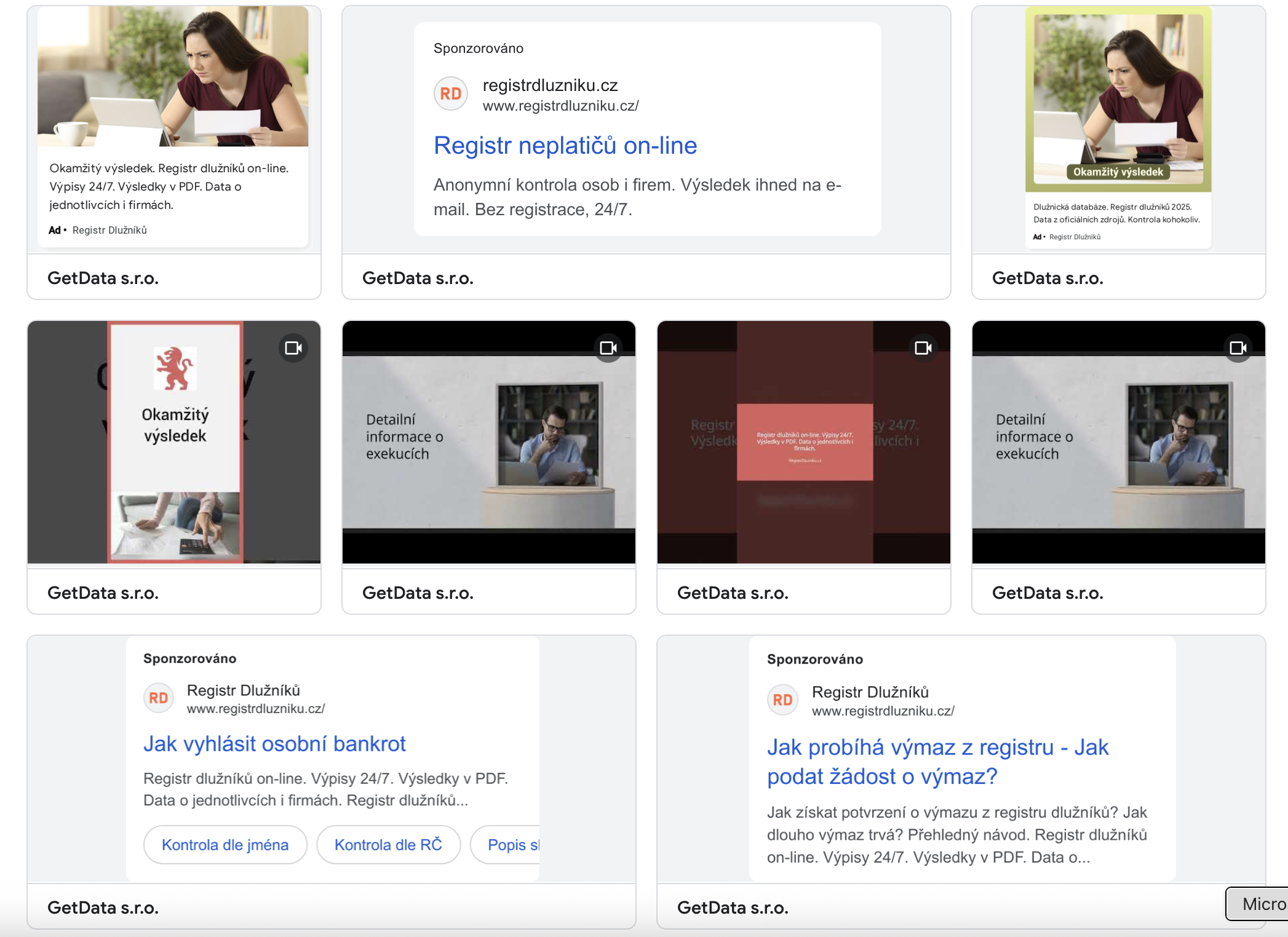Click the Kontrola dle jména button

coord(225,845)
